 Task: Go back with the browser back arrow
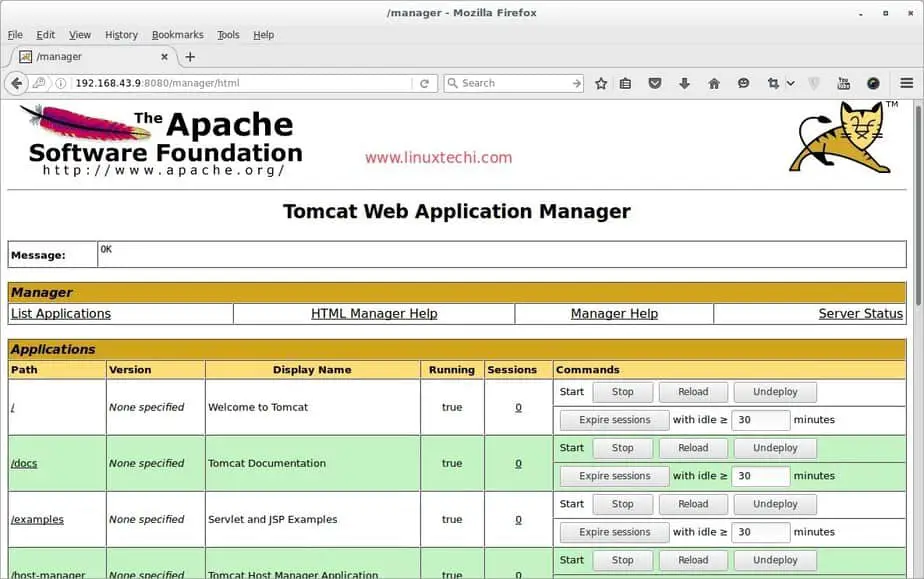click(16, 83)
